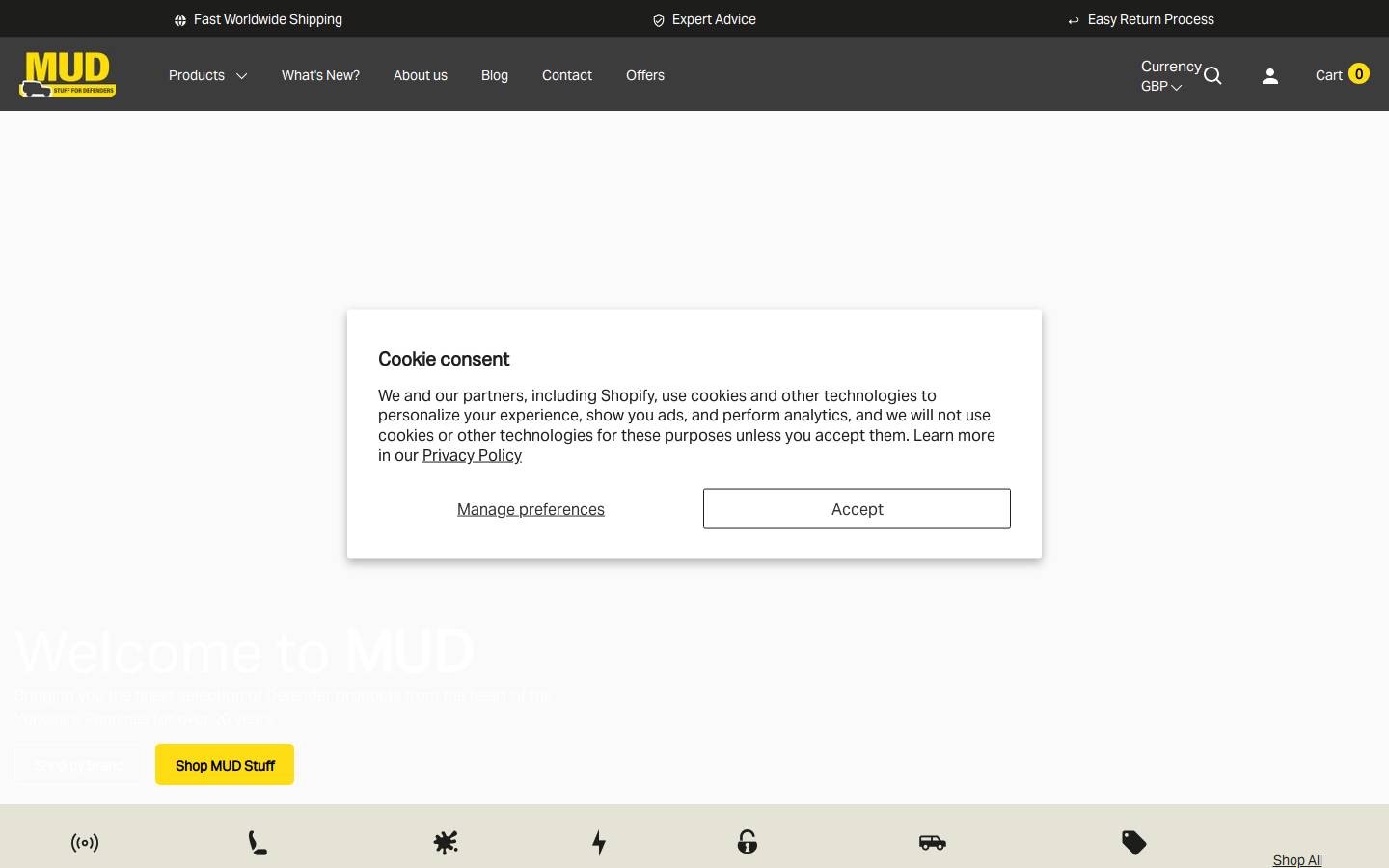Click the Expert Advice text
The height and width of the screenshot is (868, 1389).
(x=714, y=19)
